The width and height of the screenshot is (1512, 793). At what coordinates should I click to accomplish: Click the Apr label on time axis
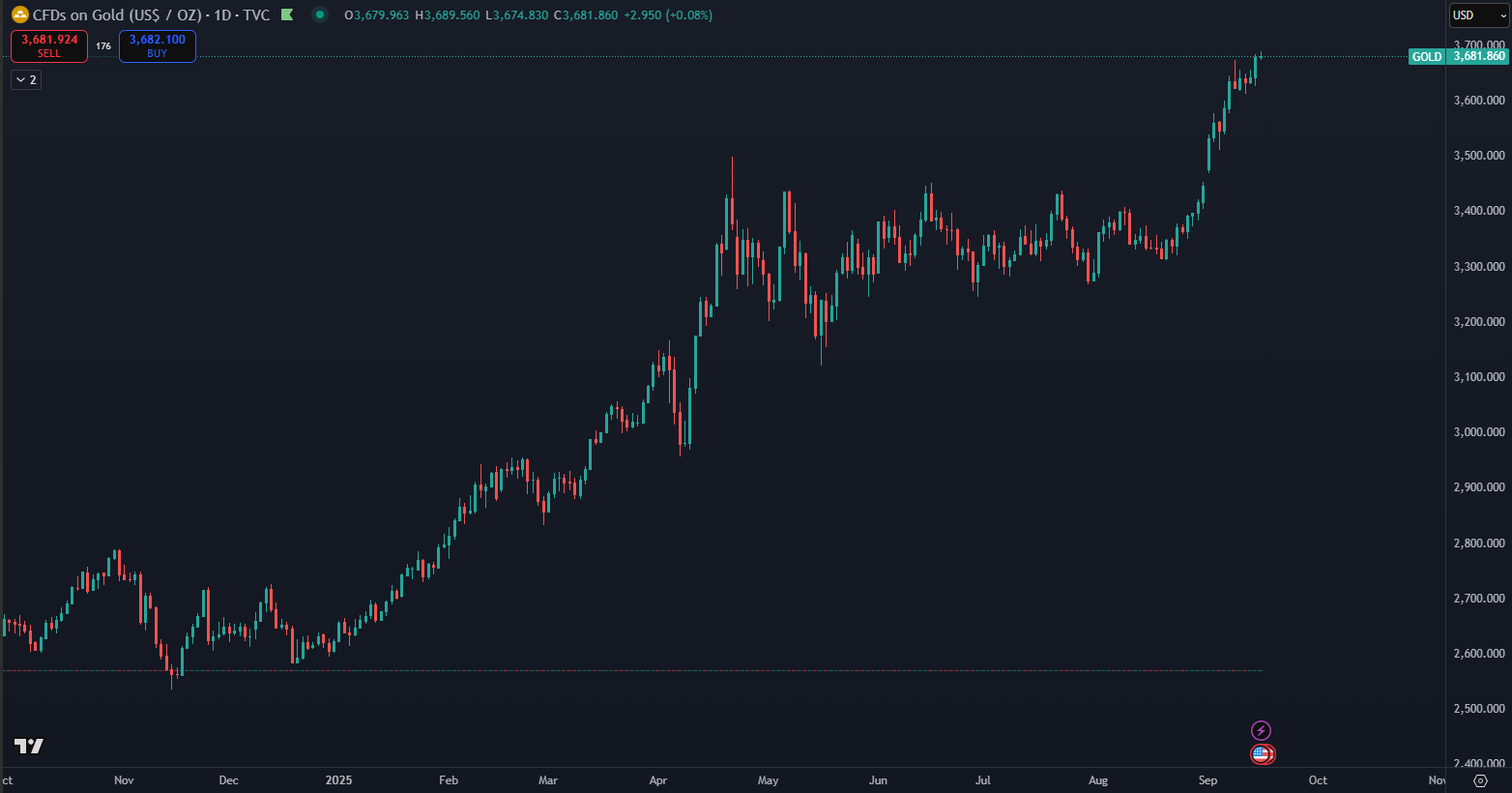click(658, 780)
